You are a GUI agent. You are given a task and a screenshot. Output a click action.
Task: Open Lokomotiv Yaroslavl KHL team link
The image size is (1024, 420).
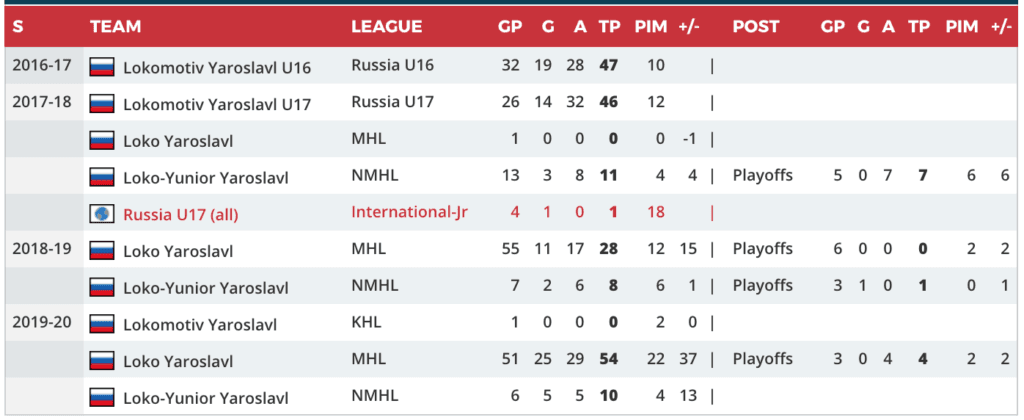pyautogui.click(x=200, y=325)
